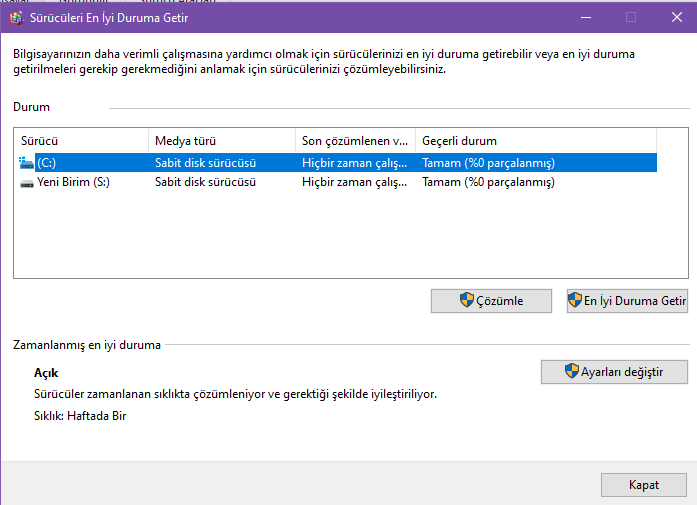Open Ayarları değiştir settings
697x505 pixels.
pyautogui.click(x=614, y=372)
